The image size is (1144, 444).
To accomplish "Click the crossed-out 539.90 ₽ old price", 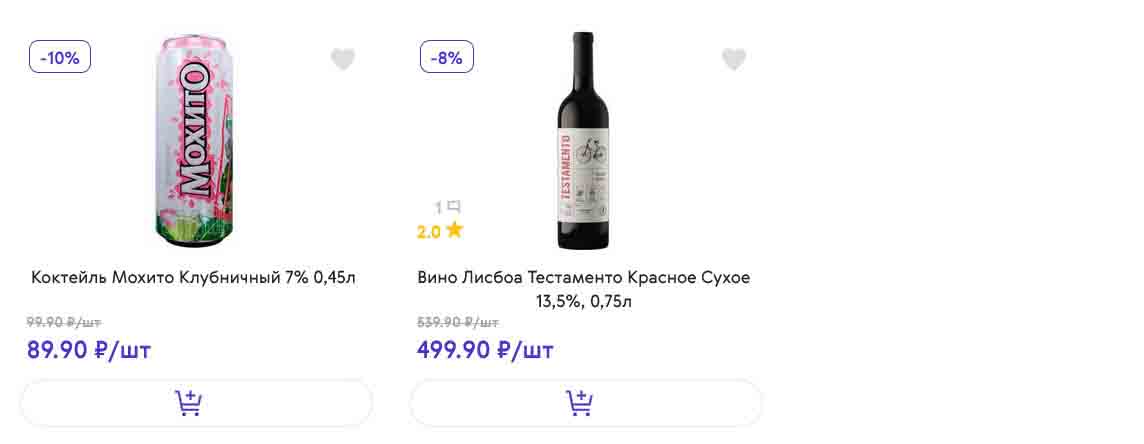I will click(x=457, y=322).
